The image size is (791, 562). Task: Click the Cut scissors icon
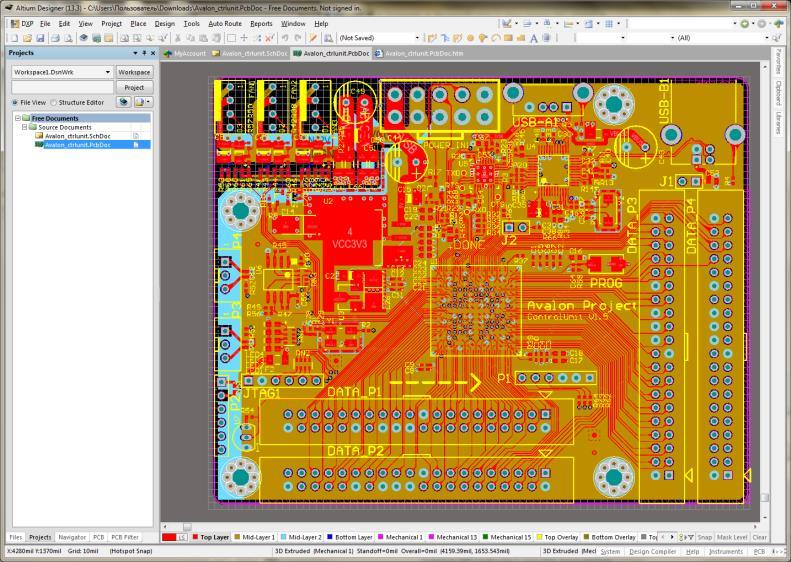point(178,38)
